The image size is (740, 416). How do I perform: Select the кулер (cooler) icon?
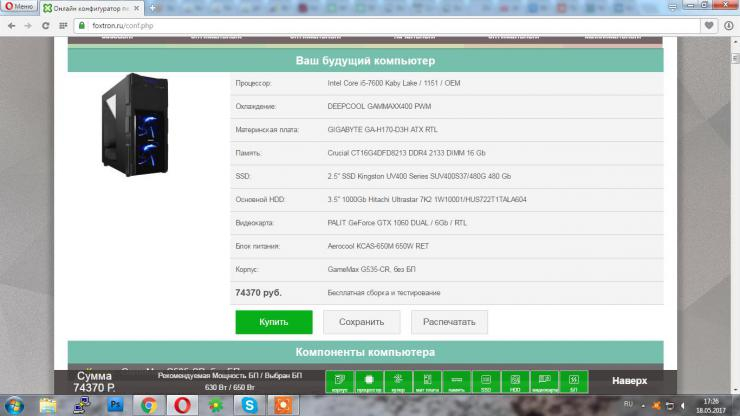pyautogui.click(x=398, y=381)
